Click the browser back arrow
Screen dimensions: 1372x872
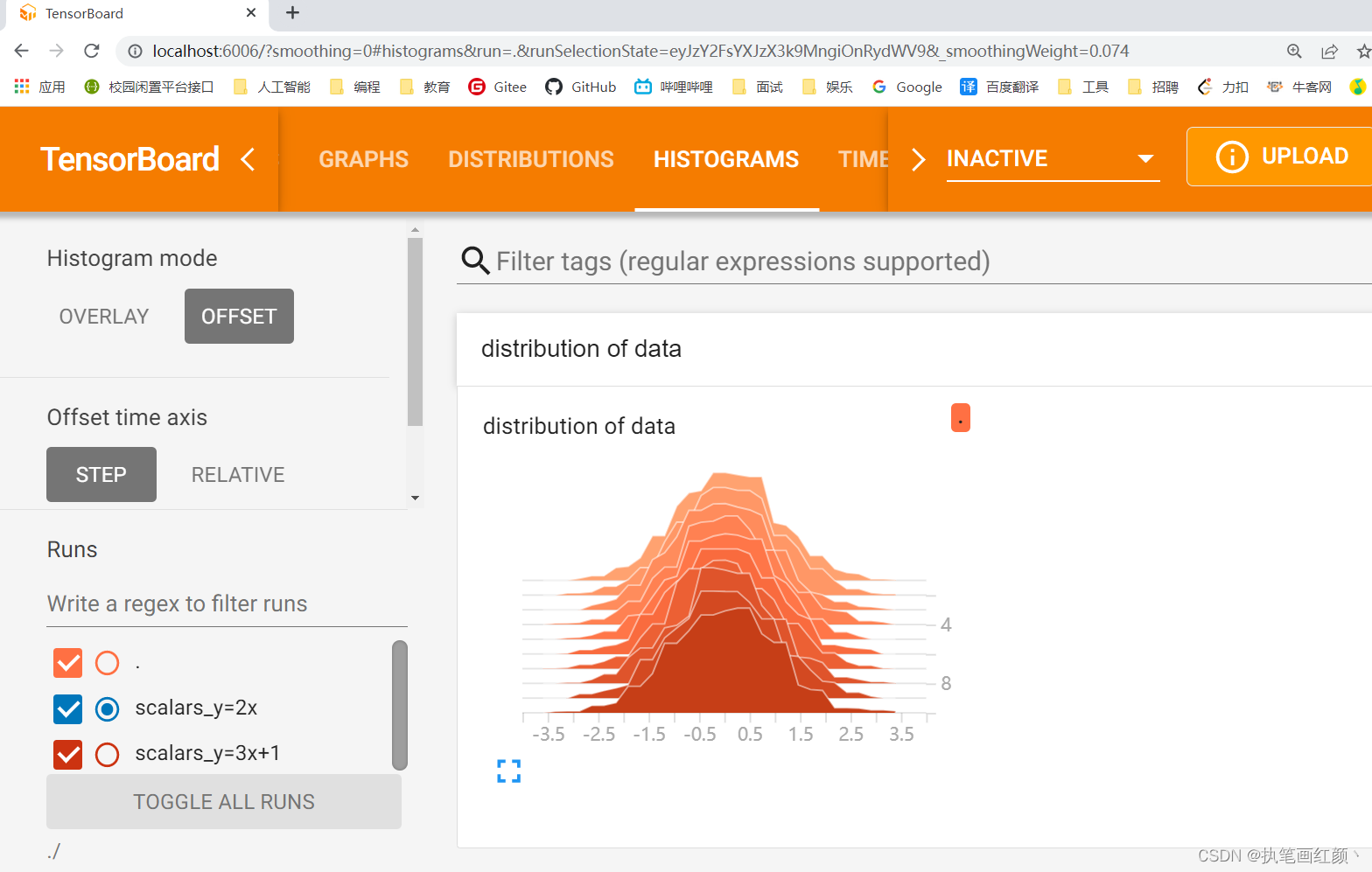22,51
